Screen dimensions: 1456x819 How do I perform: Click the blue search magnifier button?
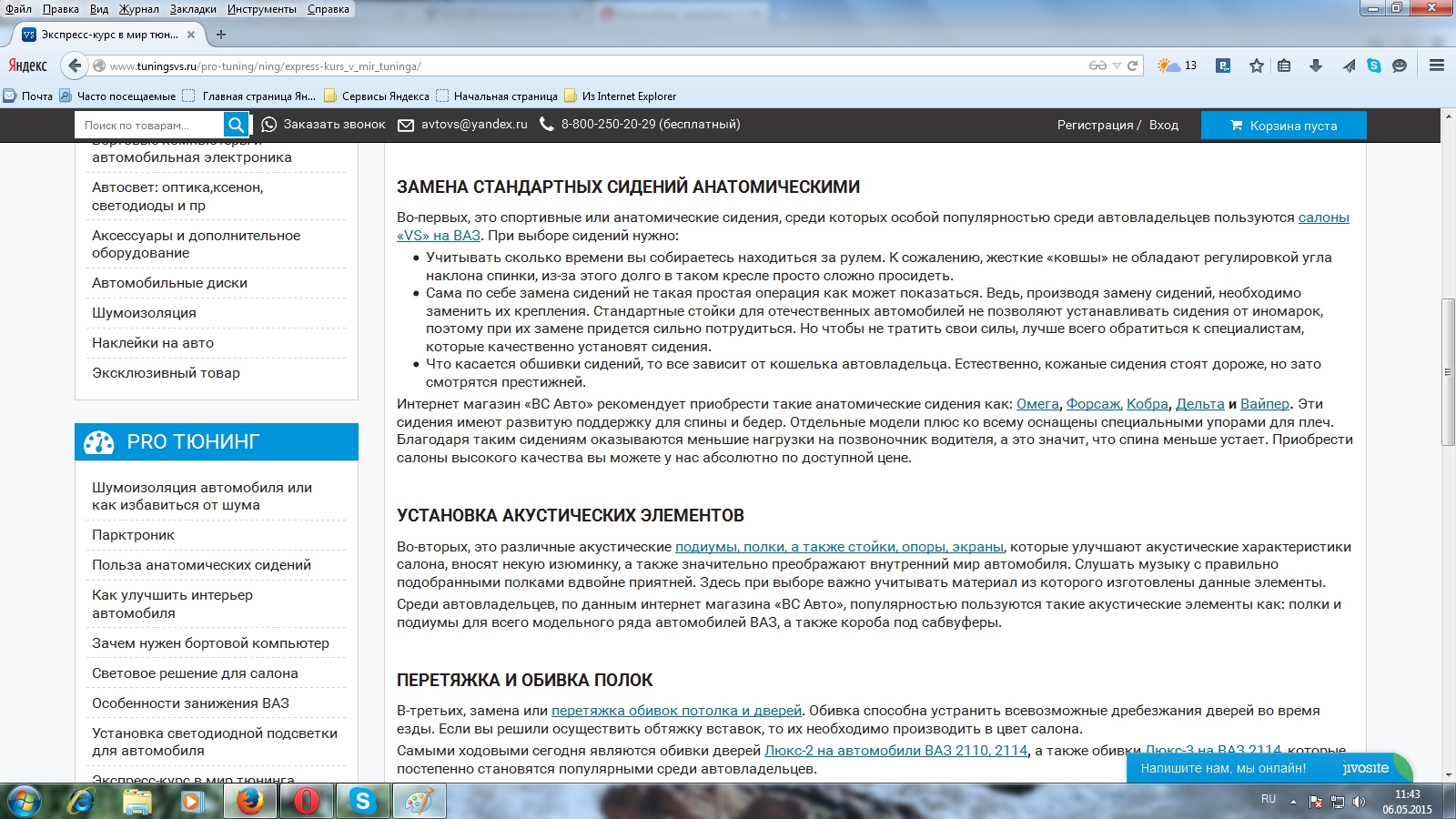[236, 125]
